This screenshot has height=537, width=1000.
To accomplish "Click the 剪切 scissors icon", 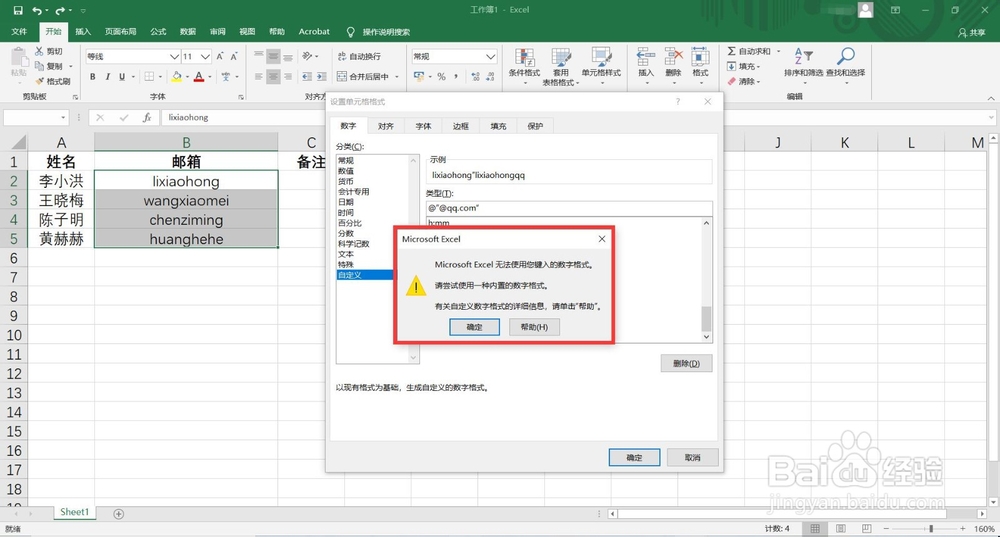I will tap(40, 51).
